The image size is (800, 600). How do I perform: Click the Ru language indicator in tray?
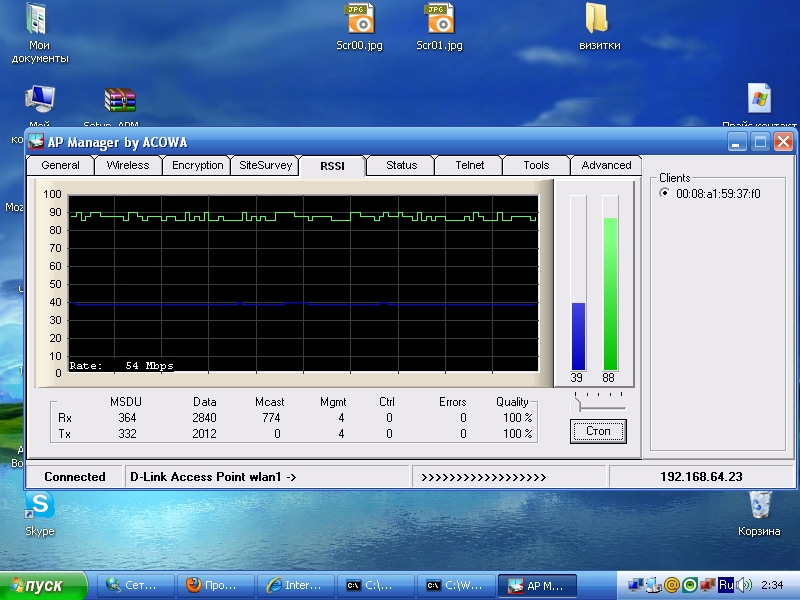(727, 585)
